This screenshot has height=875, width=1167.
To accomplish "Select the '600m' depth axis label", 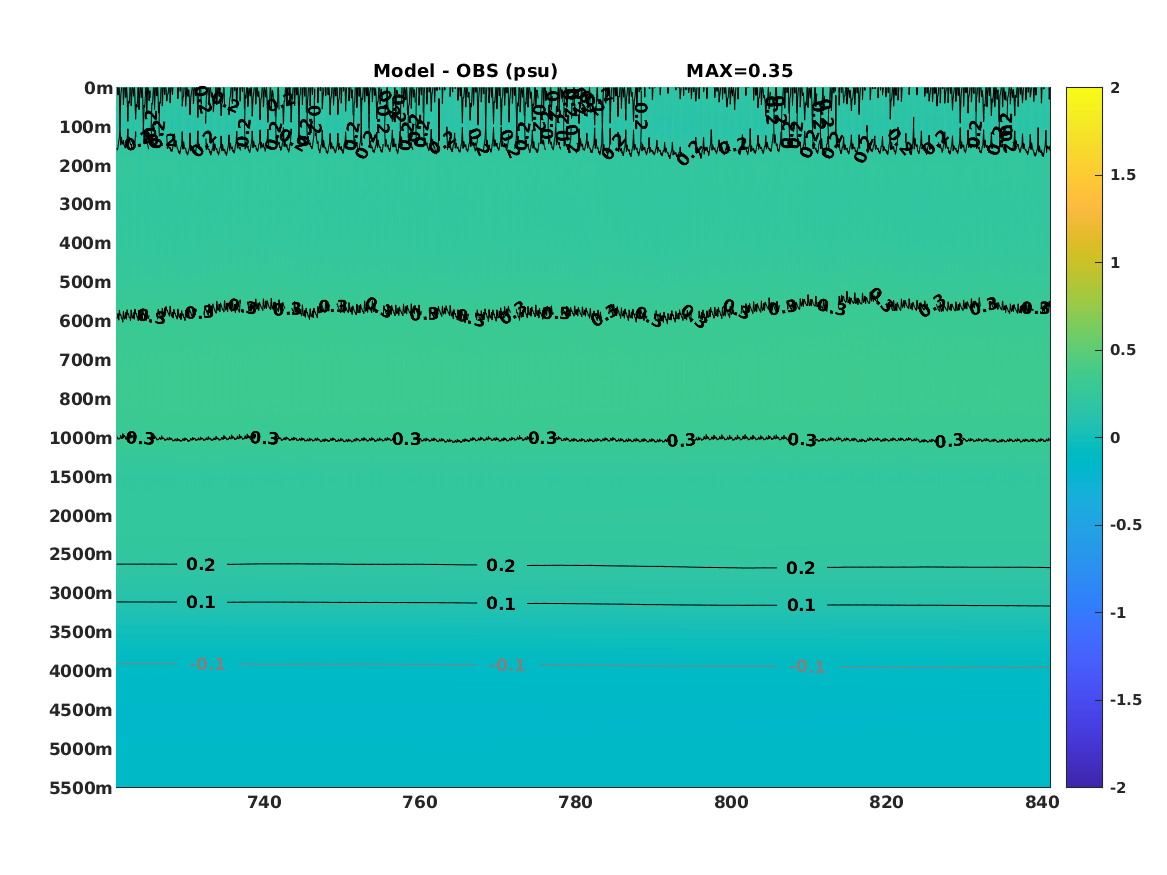I will pyautogui.click(x=86, y=321).
